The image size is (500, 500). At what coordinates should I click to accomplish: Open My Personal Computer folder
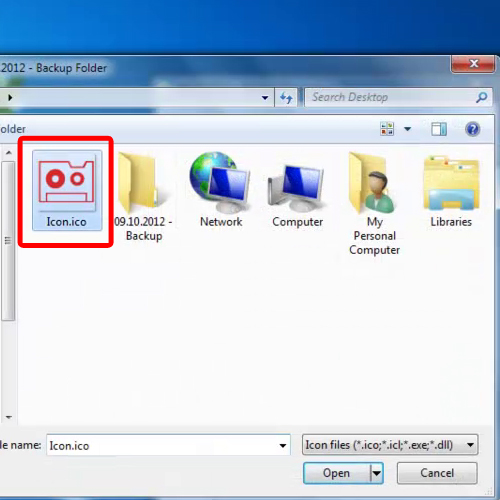pos(374,203)
